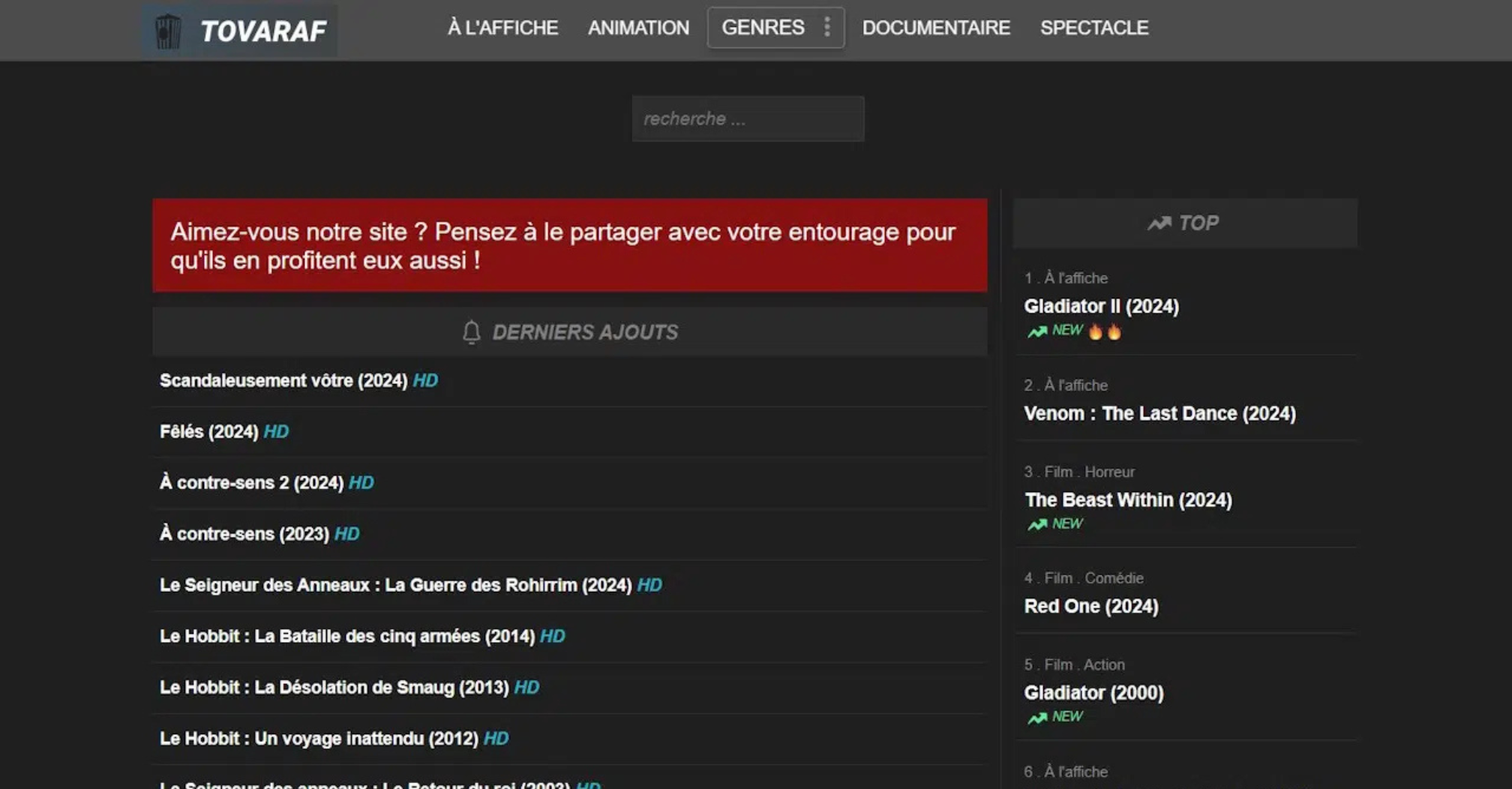
Task: Open Red One (2024) in Top list
Action: (x=1090, y=606)
